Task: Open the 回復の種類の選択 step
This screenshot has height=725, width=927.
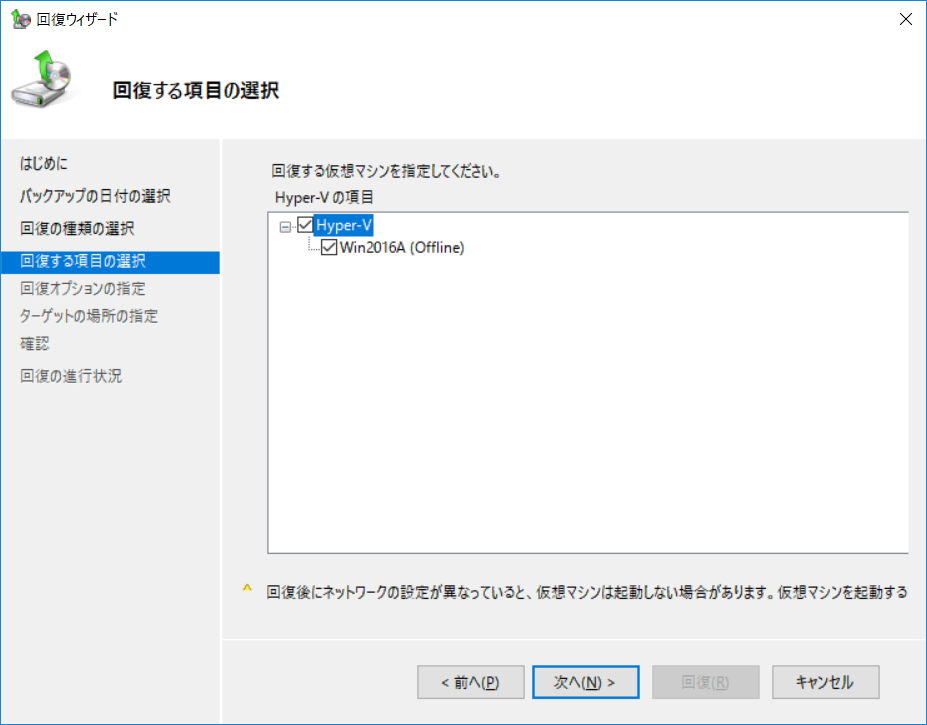Action: [77, 228]
